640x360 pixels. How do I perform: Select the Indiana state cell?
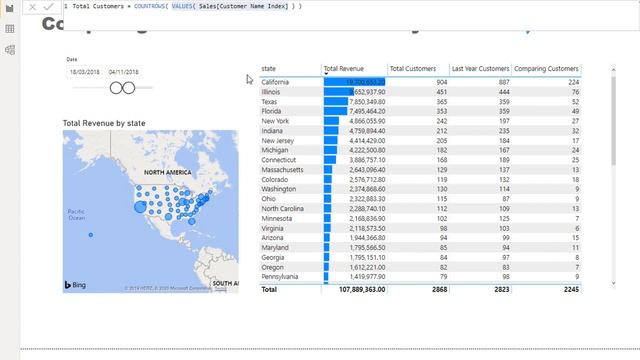272,131
